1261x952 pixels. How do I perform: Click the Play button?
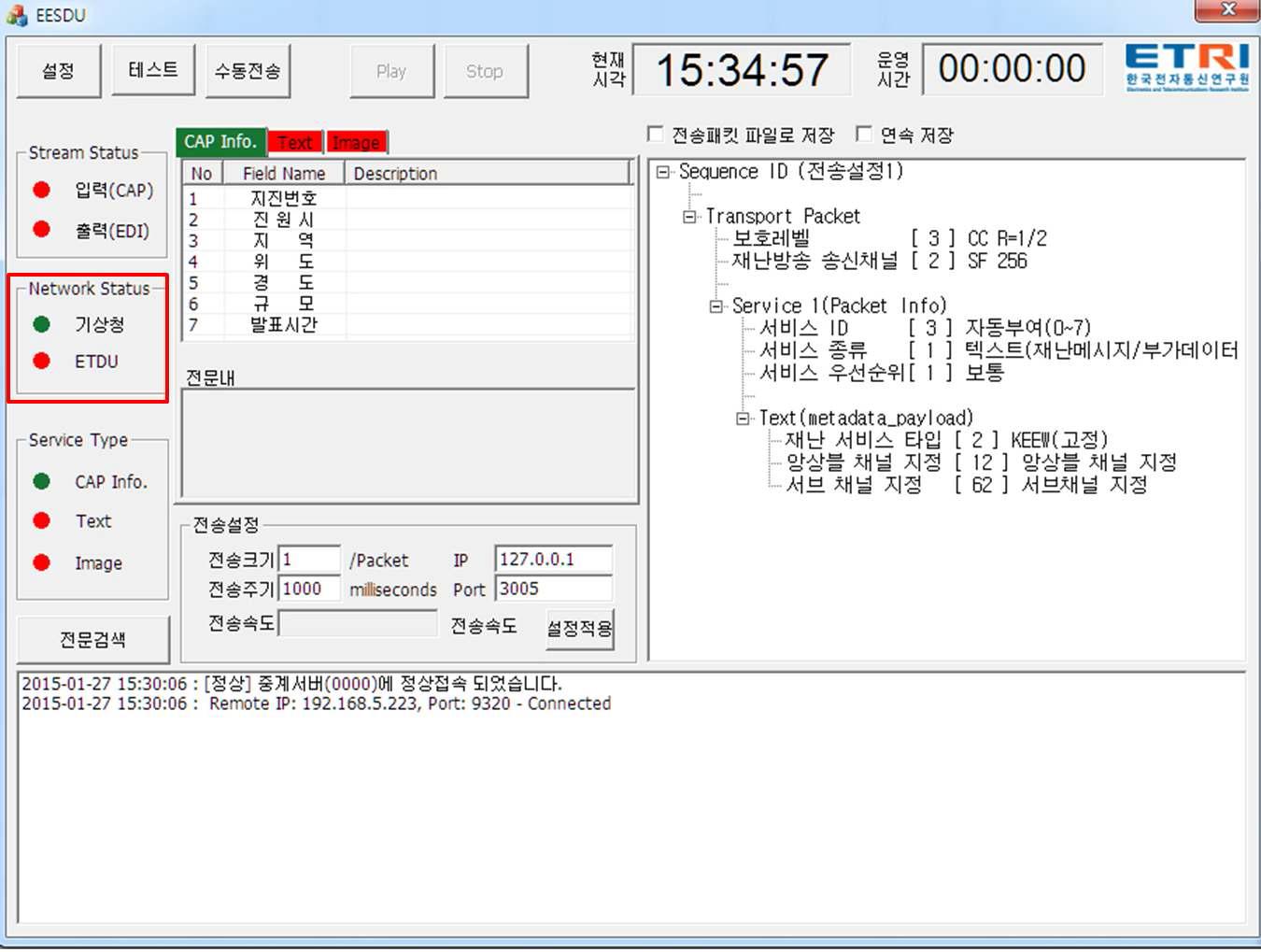coord(391,71)
